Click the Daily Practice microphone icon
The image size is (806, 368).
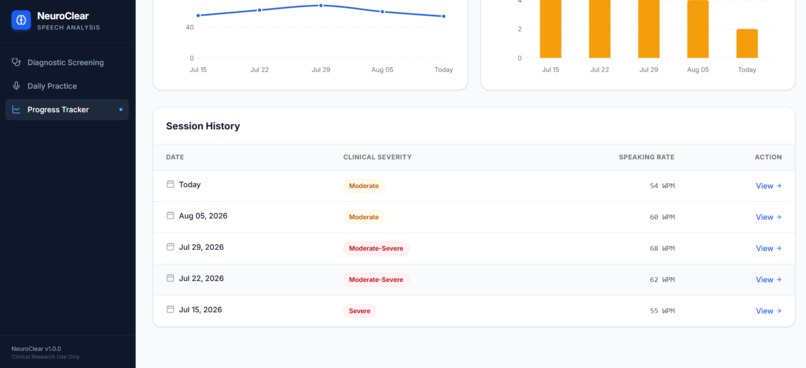point(16,86)
